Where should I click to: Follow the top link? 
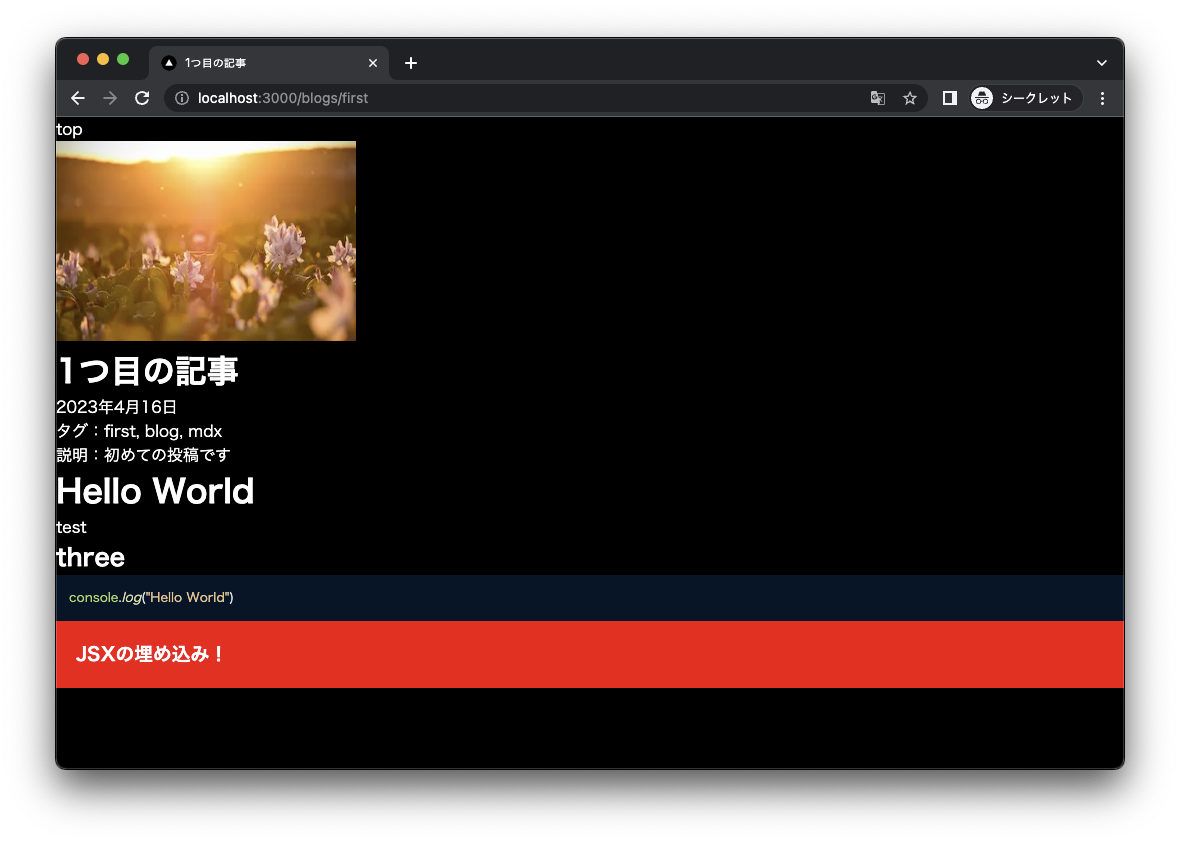pos(69,129)
